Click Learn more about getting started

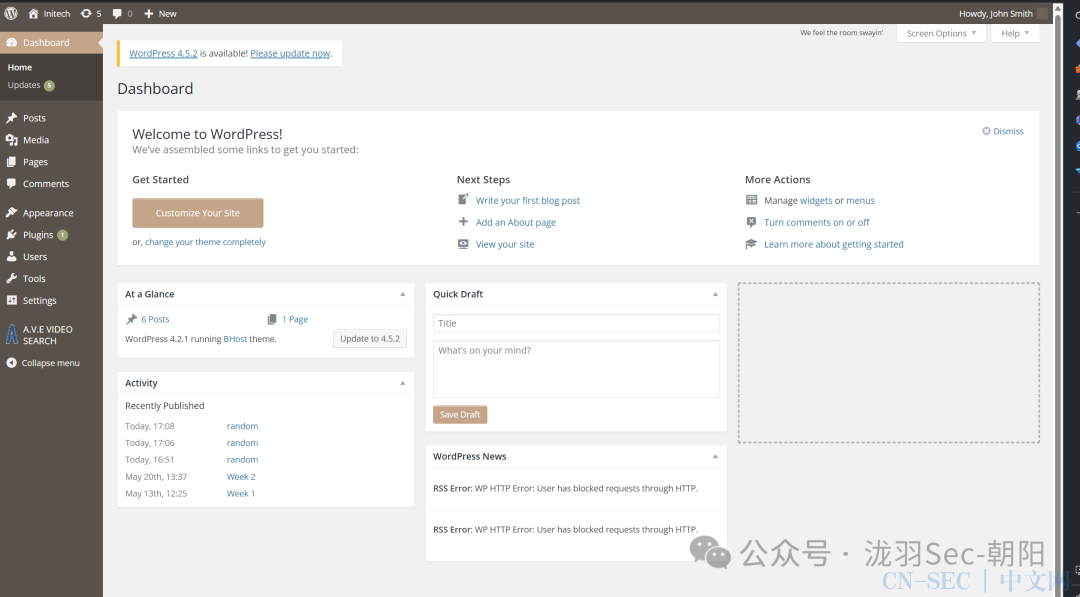click(833, 244)
